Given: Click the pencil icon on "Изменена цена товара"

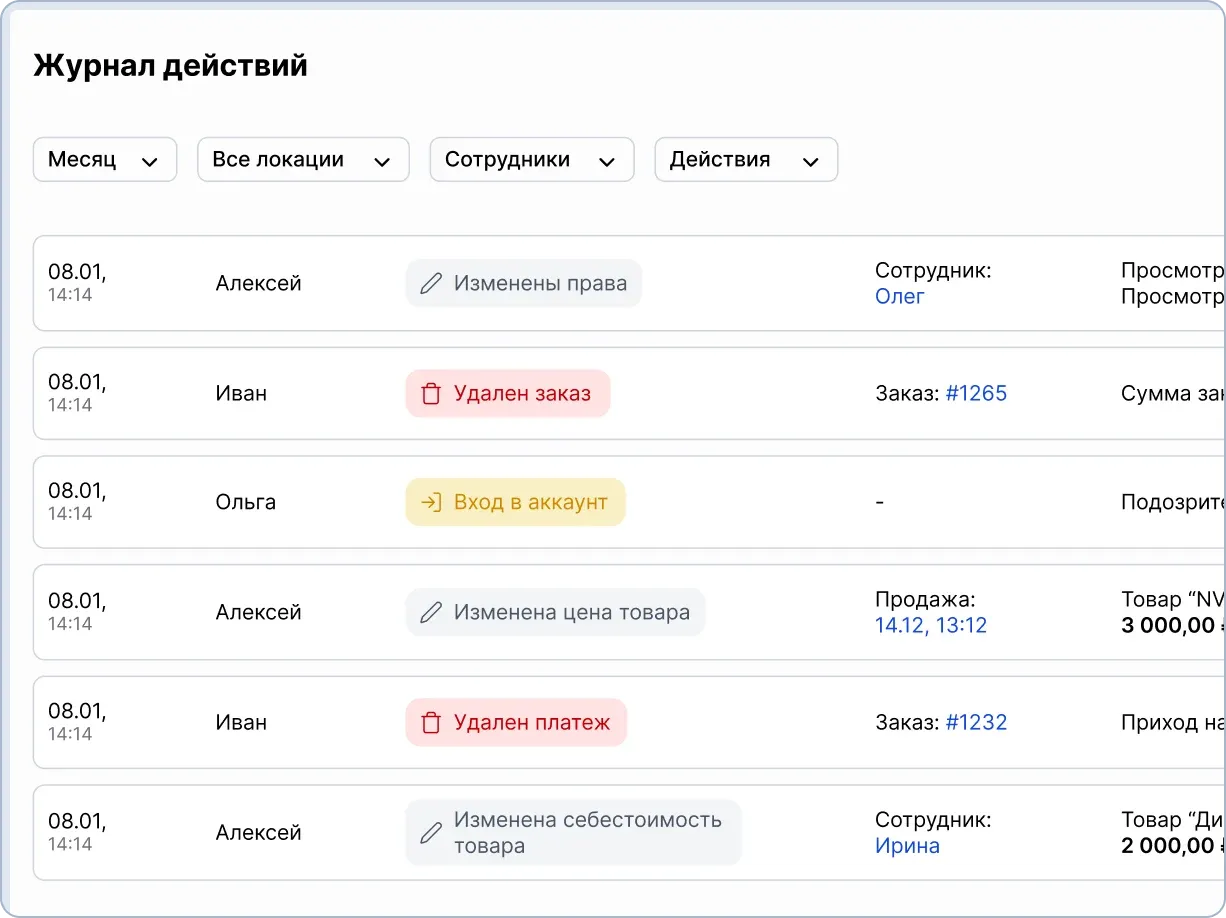Looking at the screenshot, I should pos(430,612).
